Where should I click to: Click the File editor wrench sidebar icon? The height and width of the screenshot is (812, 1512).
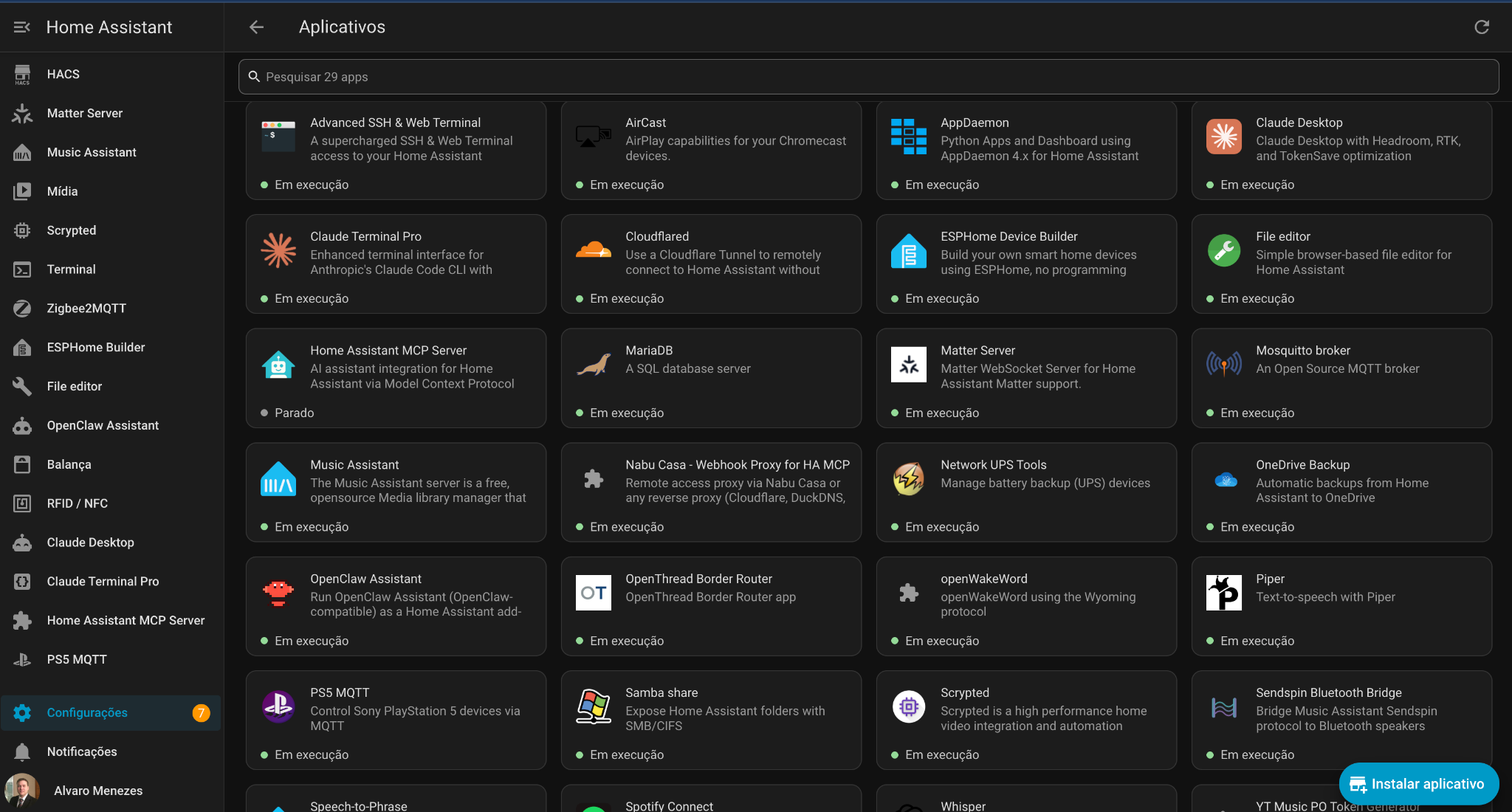pos(22,386)
